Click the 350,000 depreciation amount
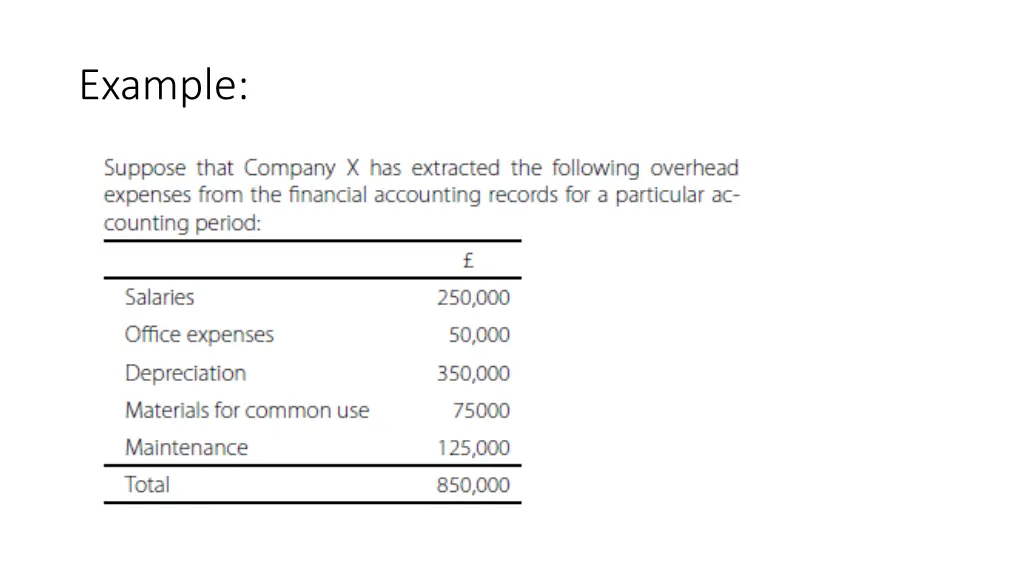 coord(473,374)
